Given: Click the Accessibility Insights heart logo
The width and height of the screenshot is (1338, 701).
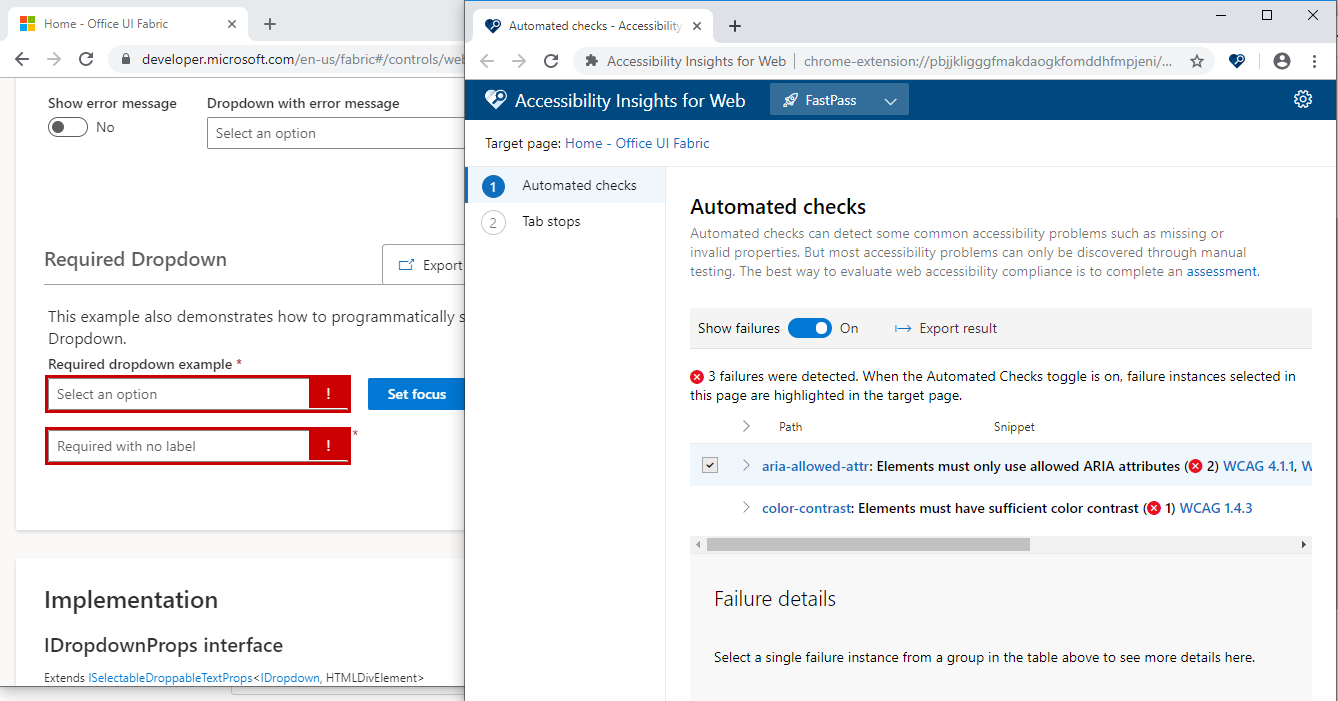Looking at the screenshot, I should click(x=495, y=99).
